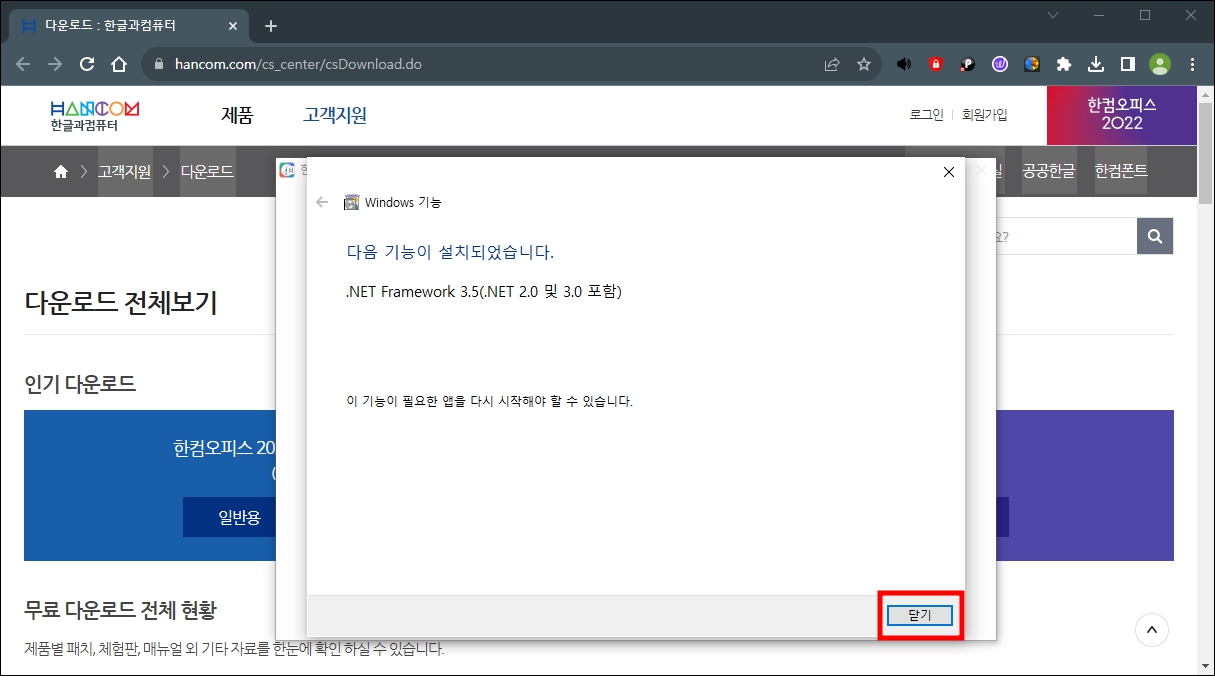The height and width of the screenshot is (676, 1215).
Task: Open the 제품 menu
Action: click(237, 115)
